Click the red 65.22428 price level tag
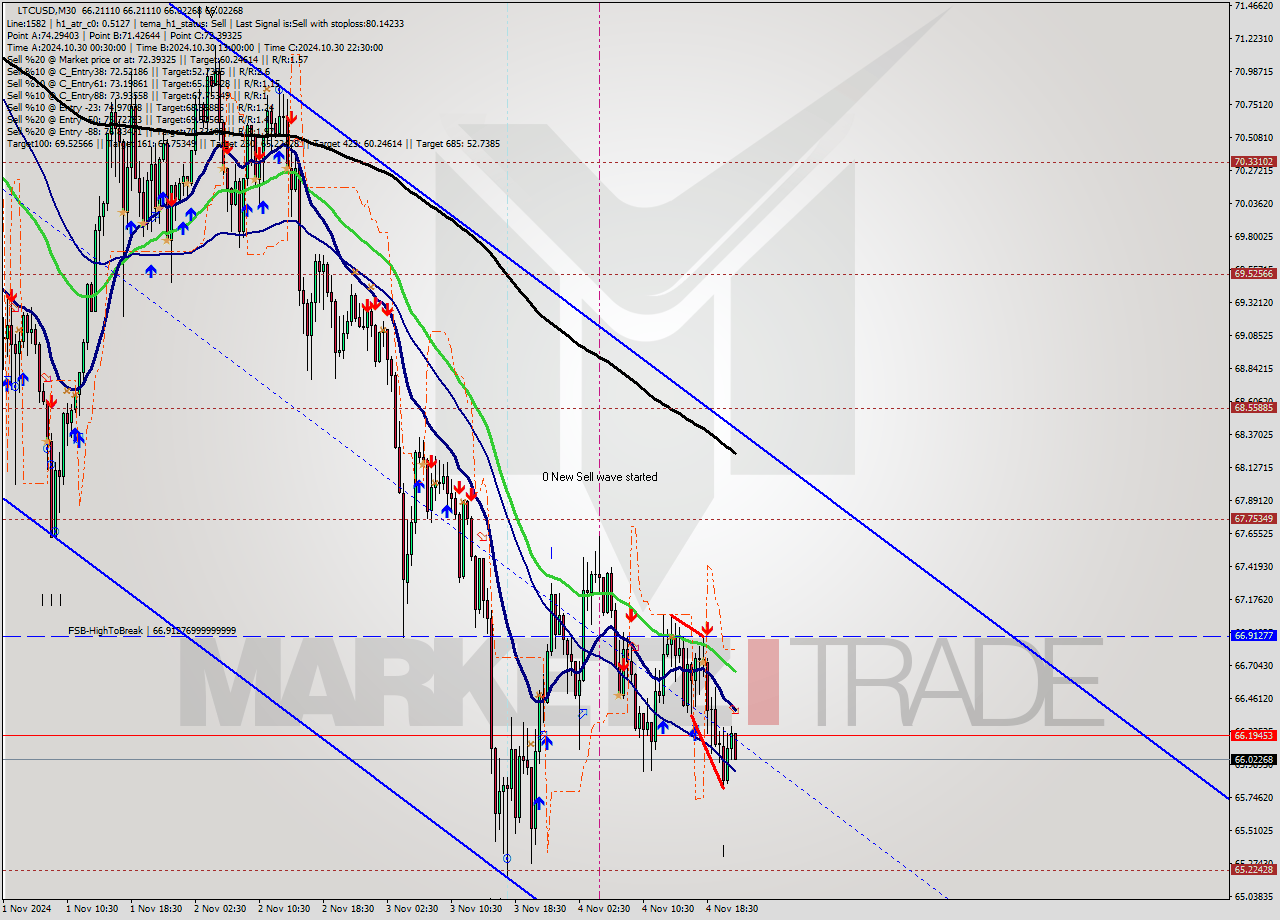Viewport: 1280px width, 920px height. (x=1253, y=869)
